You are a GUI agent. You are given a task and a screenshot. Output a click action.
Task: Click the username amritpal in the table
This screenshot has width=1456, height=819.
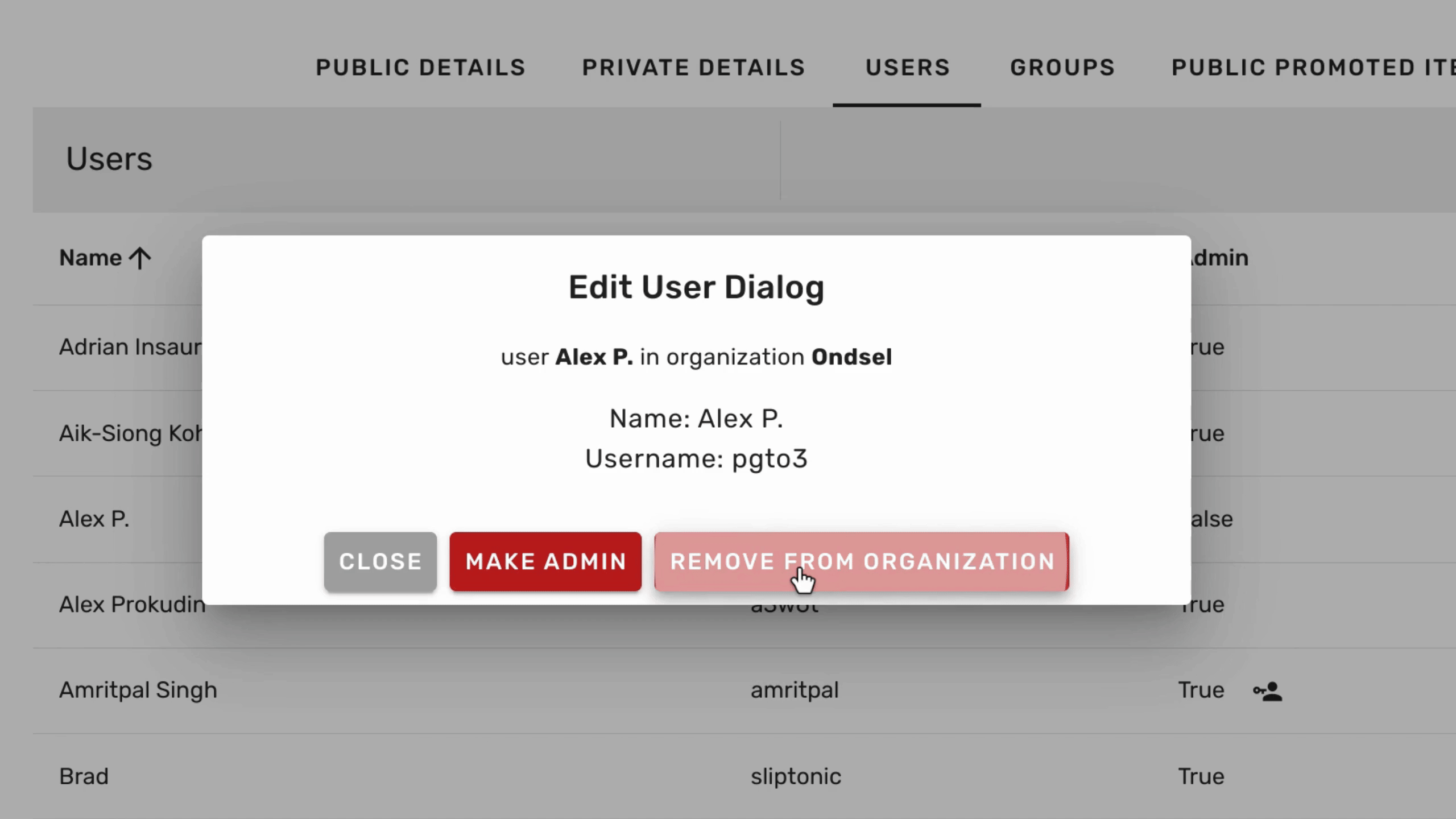point(795,690)
